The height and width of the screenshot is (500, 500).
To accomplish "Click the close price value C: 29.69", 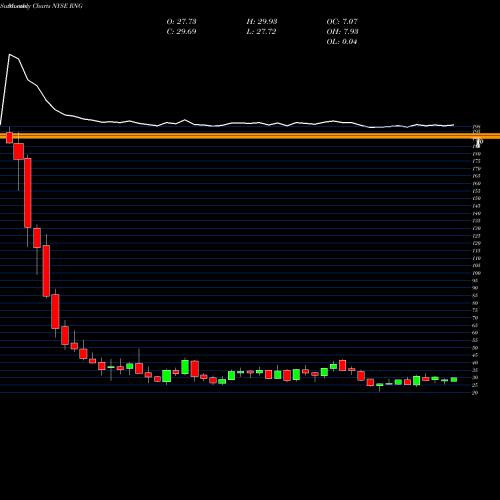I will [x=181, y=31].
